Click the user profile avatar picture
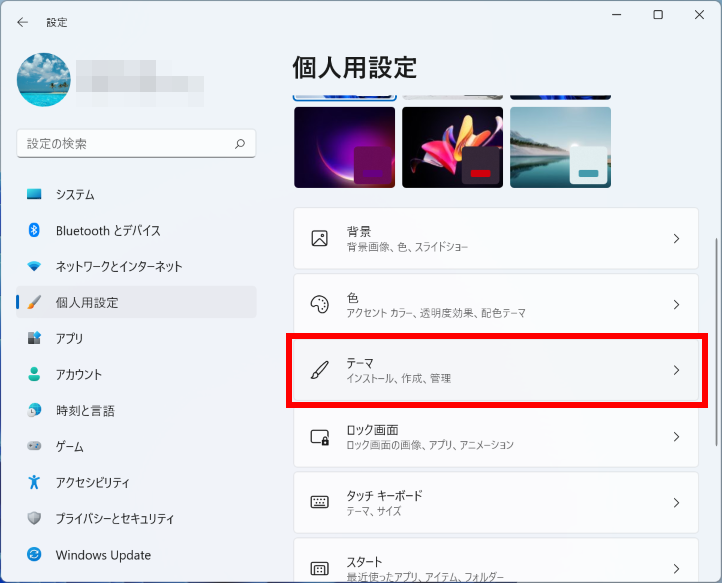The height and width of the screenshot is (583, 722). coord(44,80)
